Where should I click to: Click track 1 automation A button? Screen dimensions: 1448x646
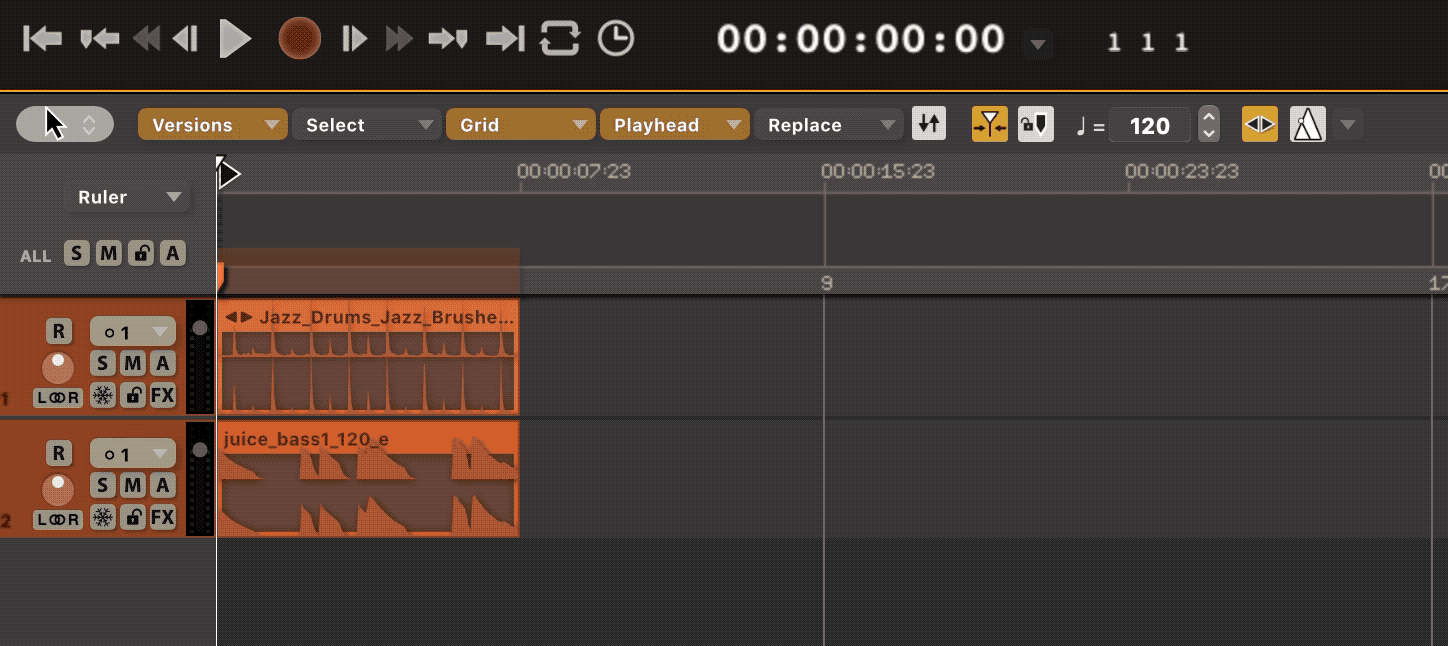click(x=162, y=363)
